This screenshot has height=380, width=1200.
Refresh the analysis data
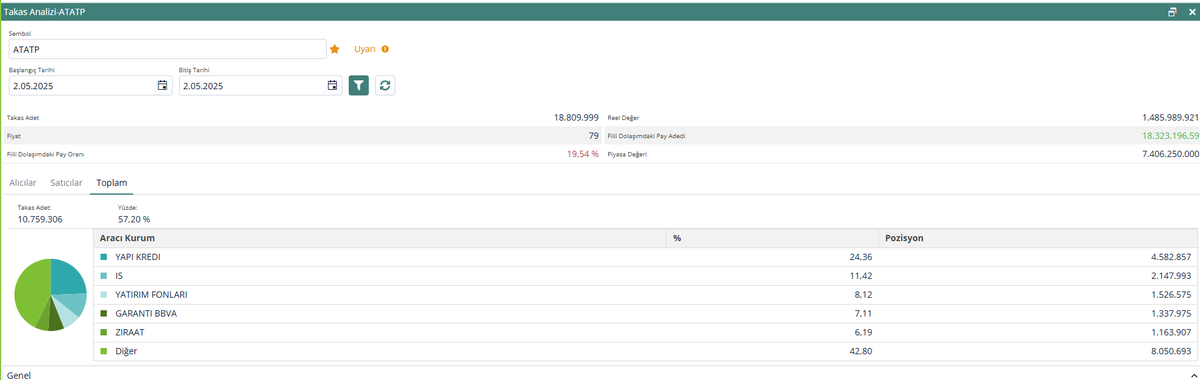pyautogui.click(x=385, y=85)
